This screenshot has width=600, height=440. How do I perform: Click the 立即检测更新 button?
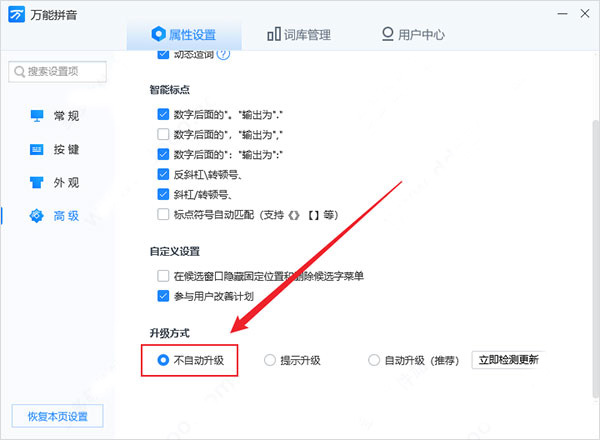coord(508,360)
